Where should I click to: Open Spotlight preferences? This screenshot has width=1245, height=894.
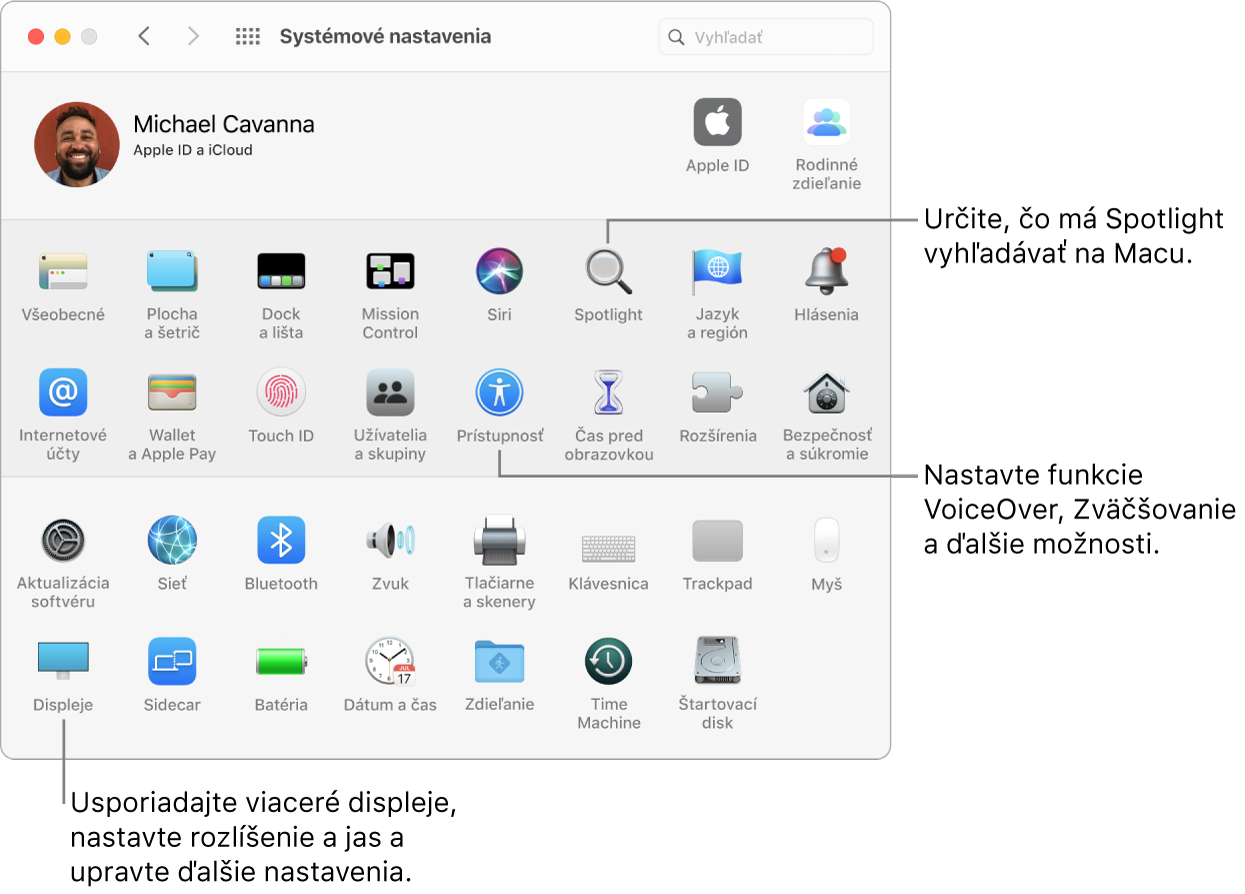[x=608, y=271]
